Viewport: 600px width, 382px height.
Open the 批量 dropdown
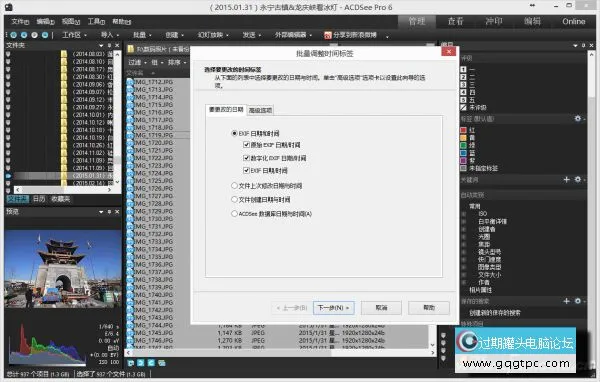click(x=142, y=35)
